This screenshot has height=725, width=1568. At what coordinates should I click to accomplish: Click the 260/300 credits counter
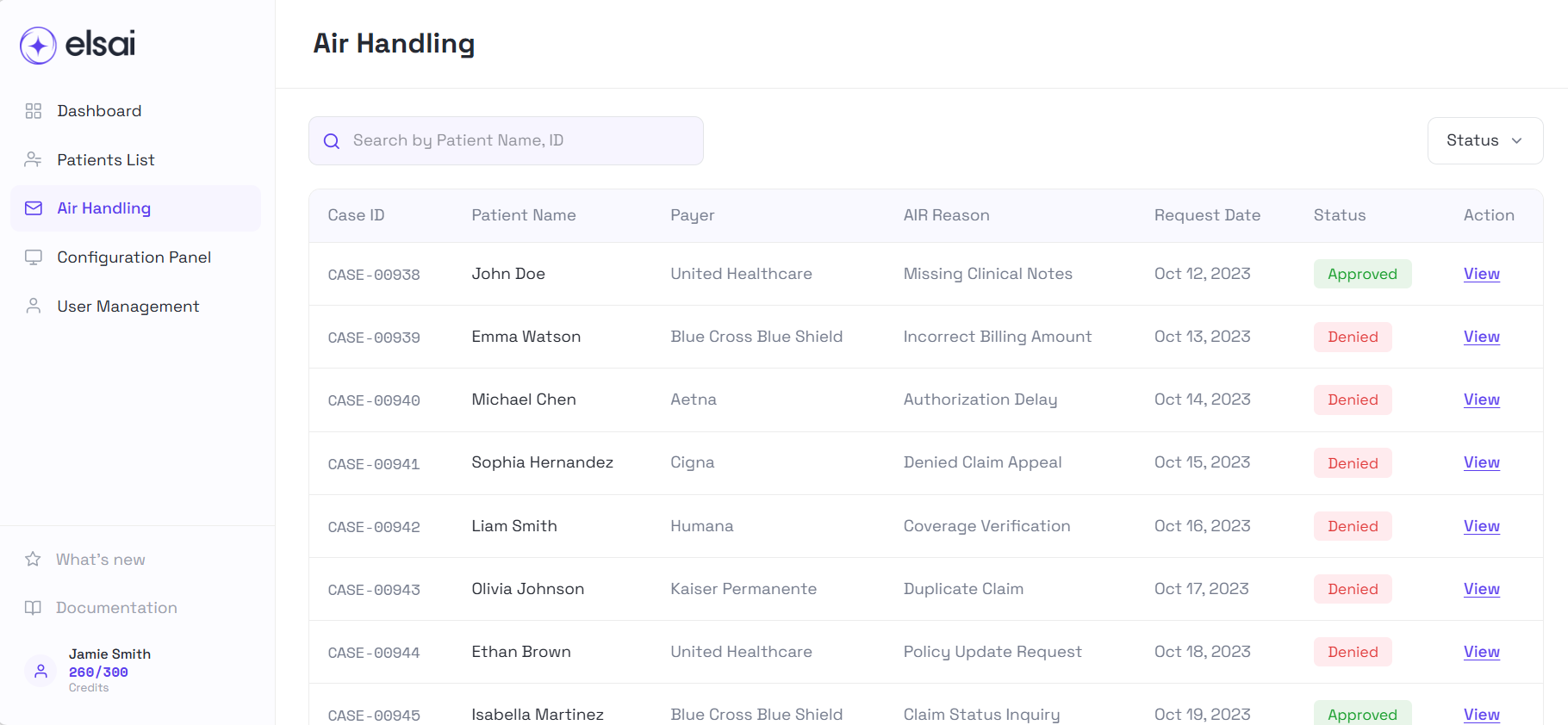click(98, 672)
